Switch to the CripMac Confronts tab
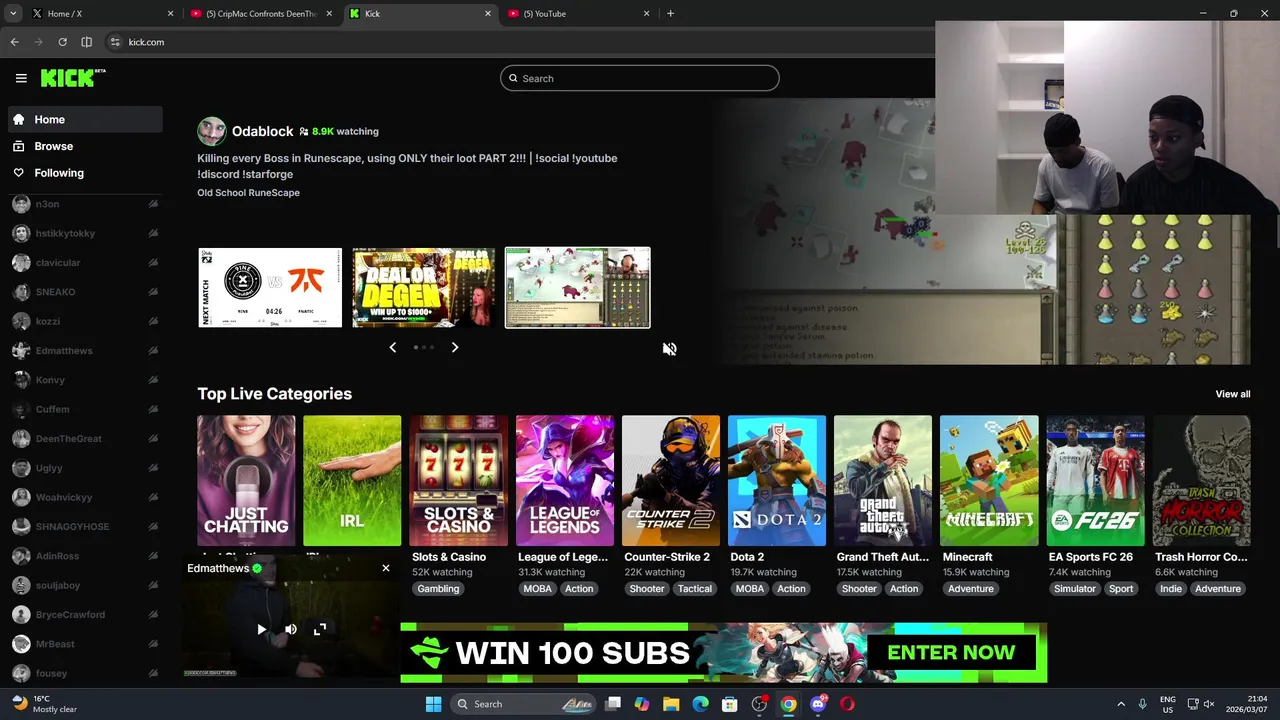The height and width of the screenshot is (720, 1280). tap(262, 14)
